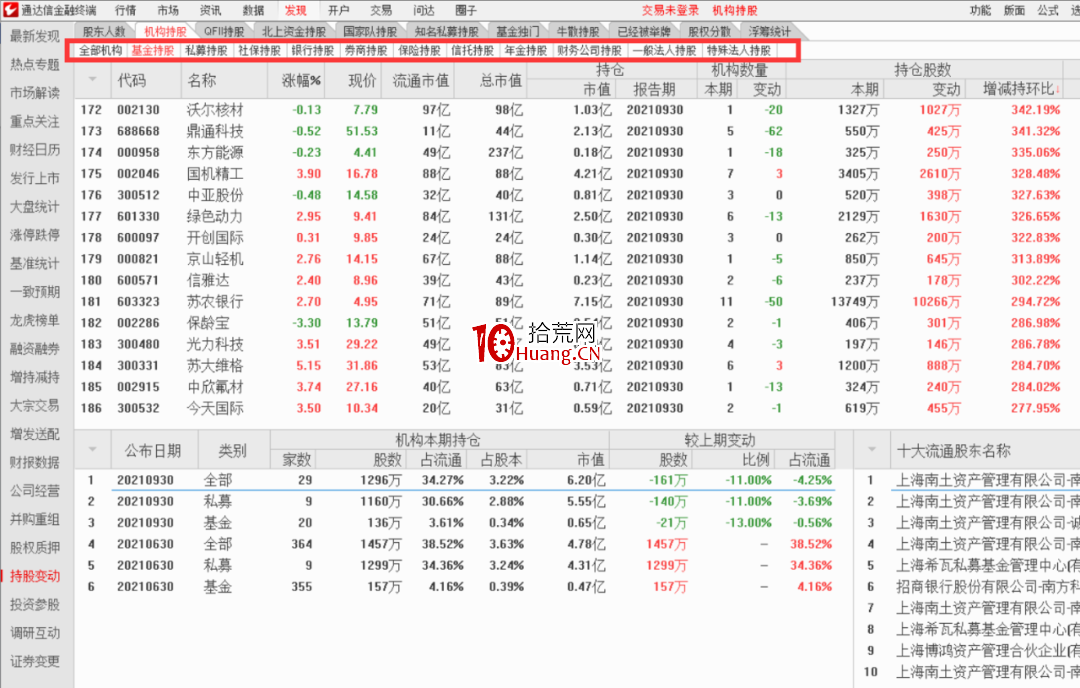Open 龙虎榜单 in the left sidebar
Screen dimensions: 1080x688
[34, 320]
